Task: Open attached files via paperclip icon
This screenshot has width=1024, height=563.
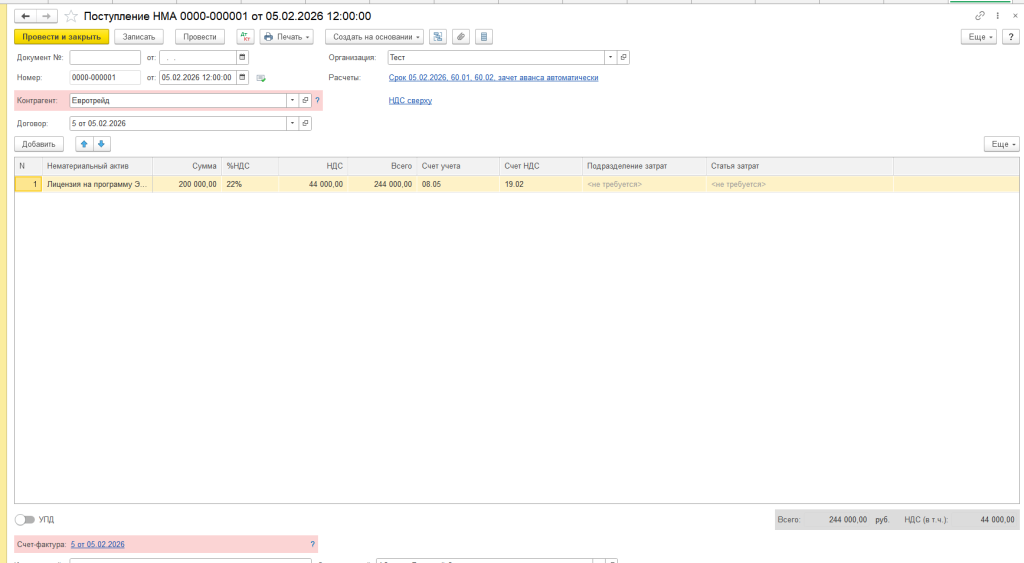Action: tap(461, 37)
